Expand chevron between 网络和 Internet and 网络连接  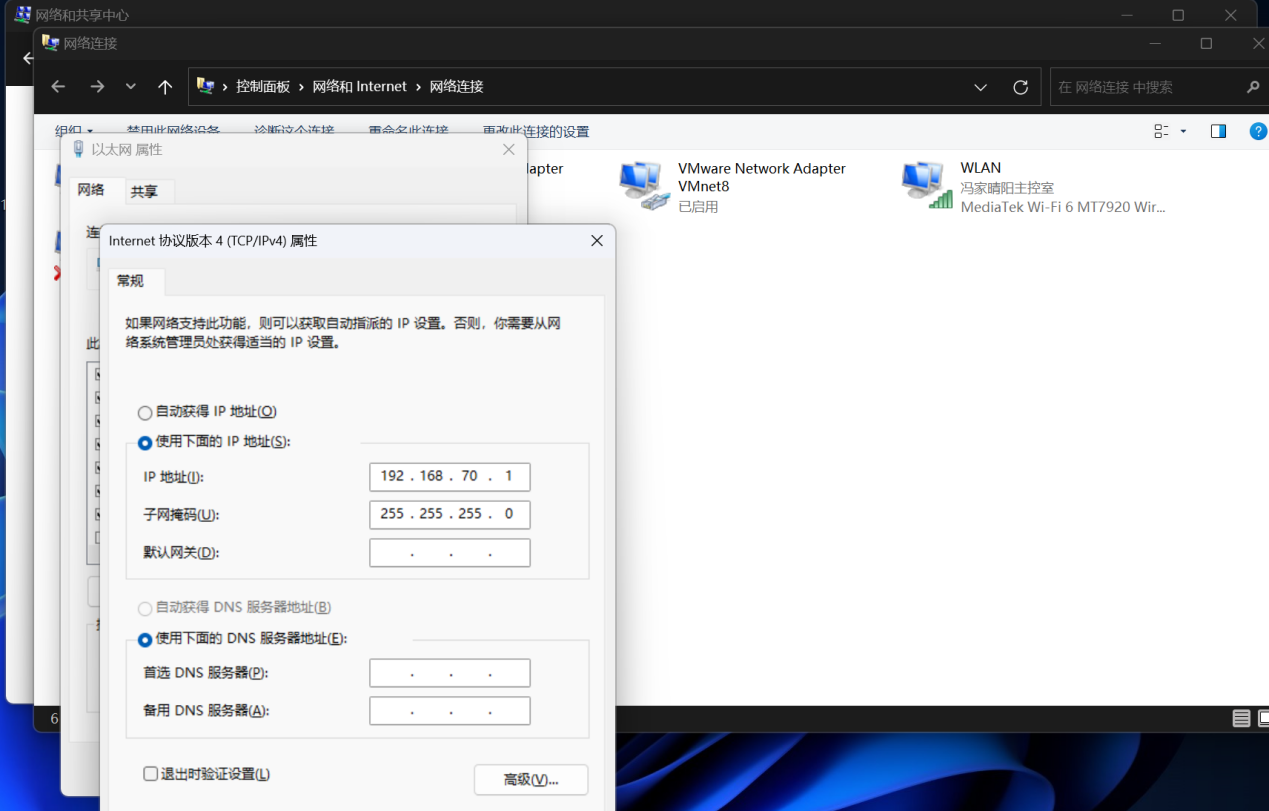coord(419,87)
